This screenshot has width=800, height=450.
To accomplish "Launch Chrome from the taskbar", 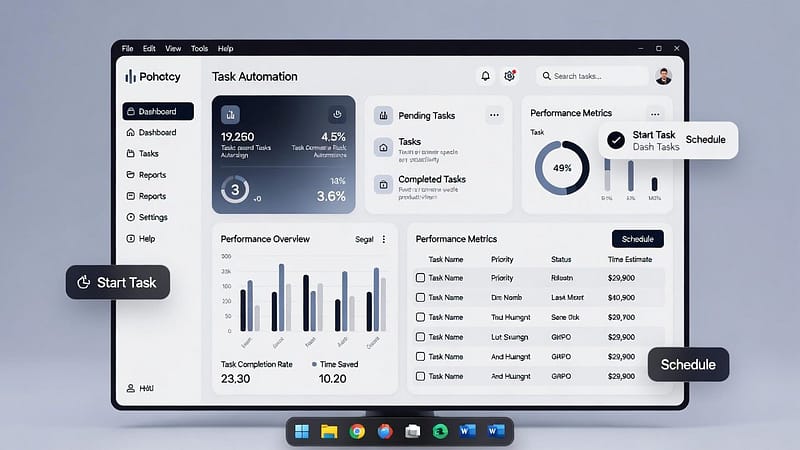I will pos(357,432).
